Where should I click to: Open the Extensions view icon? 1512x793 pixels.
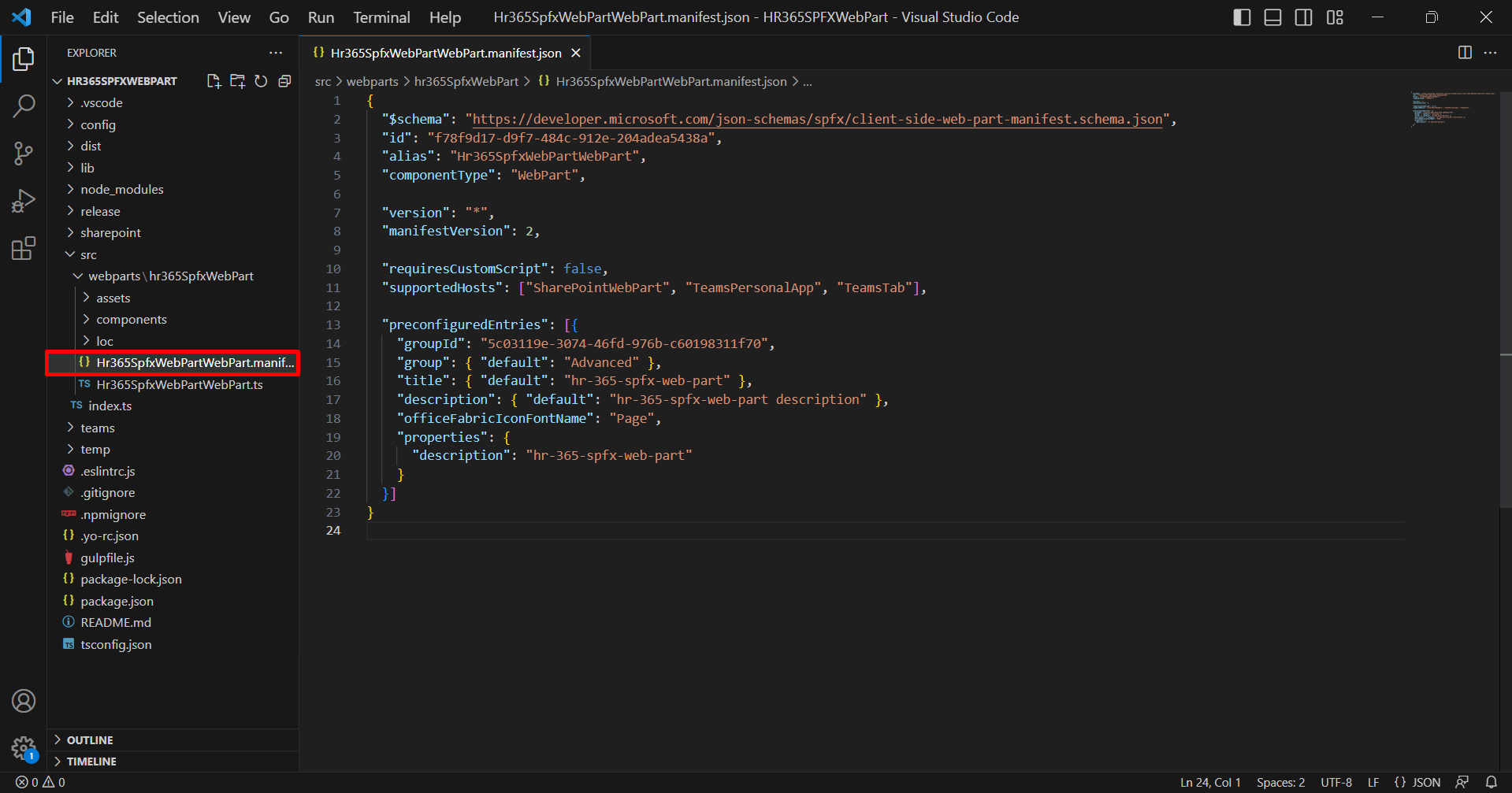(x=24, y=248)
